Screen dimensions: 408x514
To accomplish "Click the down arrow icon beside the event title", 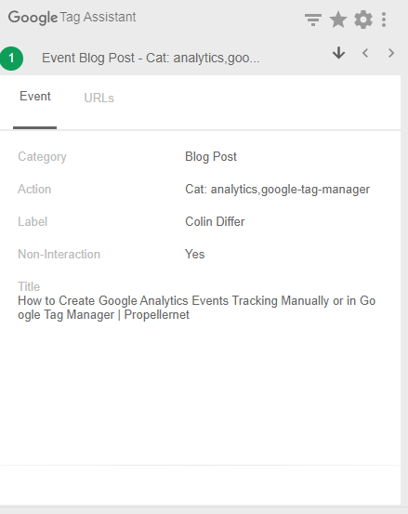I will [339, 53].
